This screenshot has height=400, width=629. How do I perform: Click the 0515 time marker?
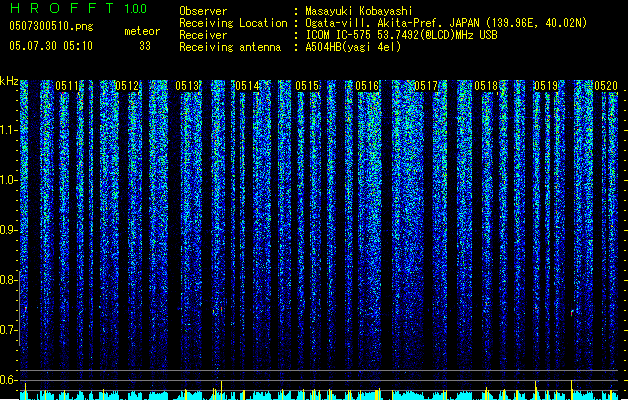(x=307, y=86)
